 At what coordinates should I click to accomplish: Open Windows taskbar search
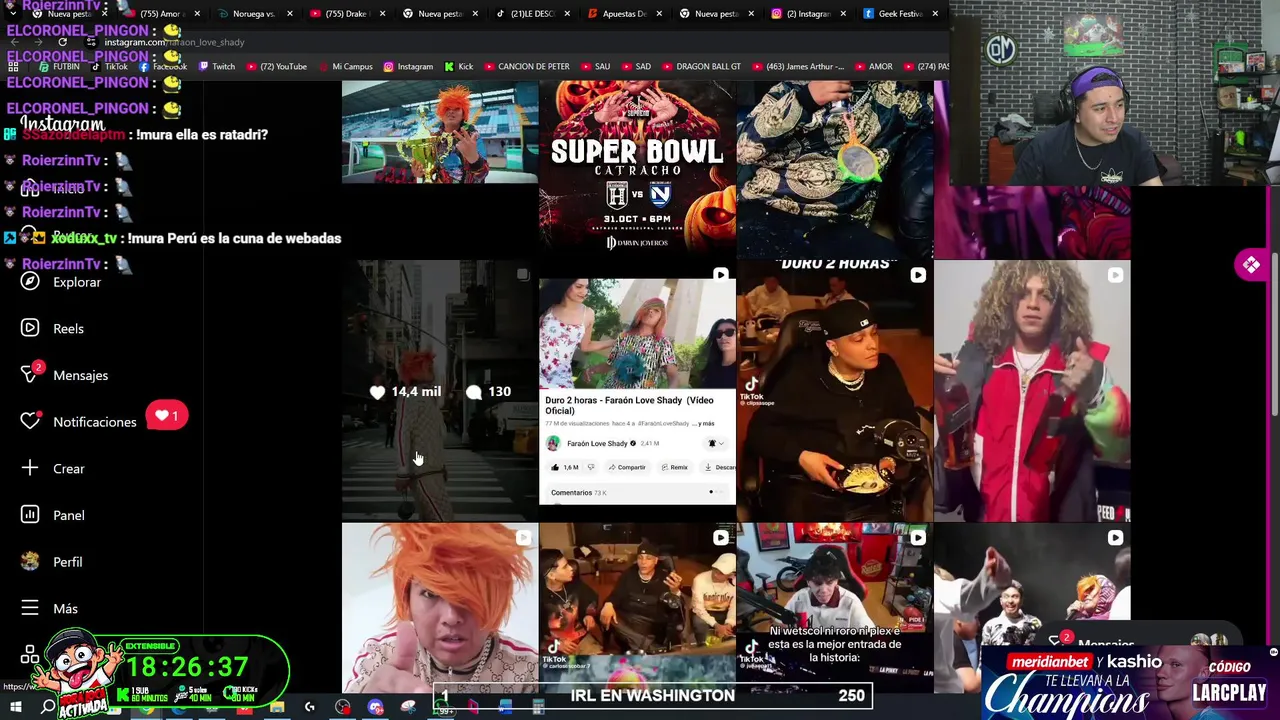48,707
